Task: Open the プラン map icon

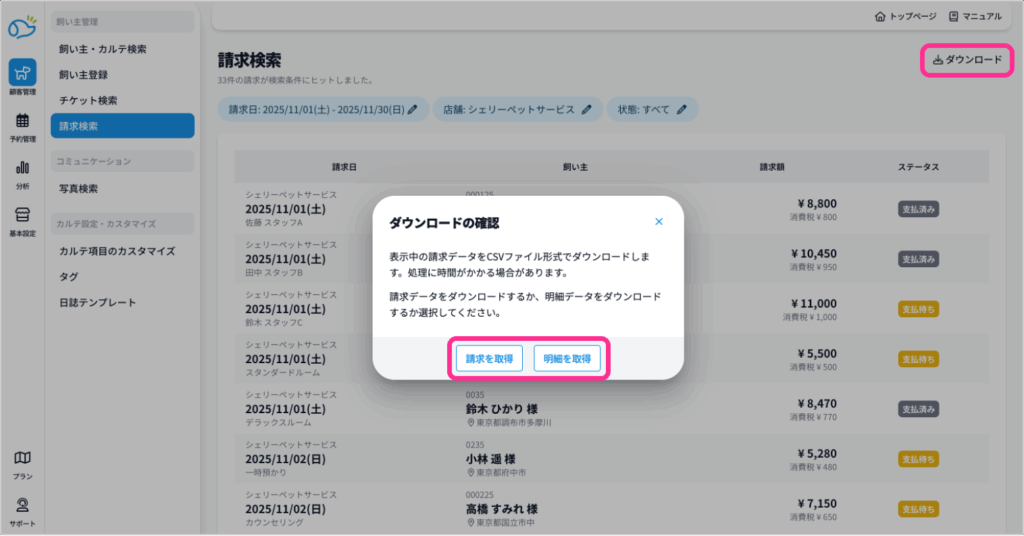Action: click(22, 458)
